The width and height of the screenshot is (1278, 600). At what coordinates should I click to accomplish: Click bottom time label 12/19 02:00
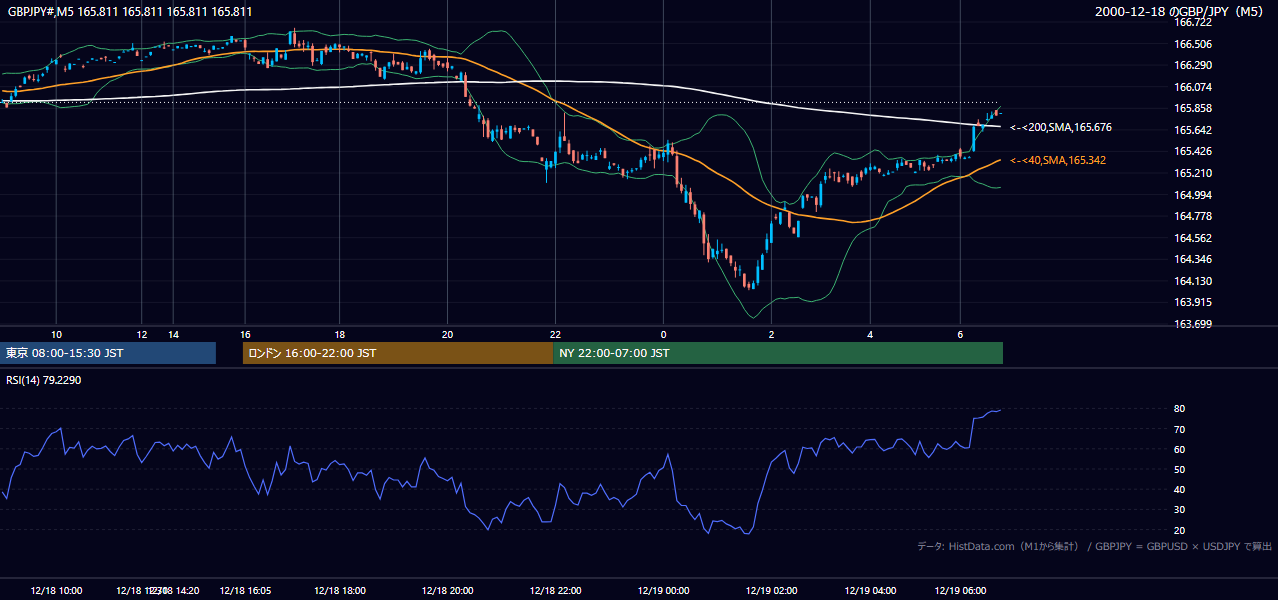[x=771, y=590]
